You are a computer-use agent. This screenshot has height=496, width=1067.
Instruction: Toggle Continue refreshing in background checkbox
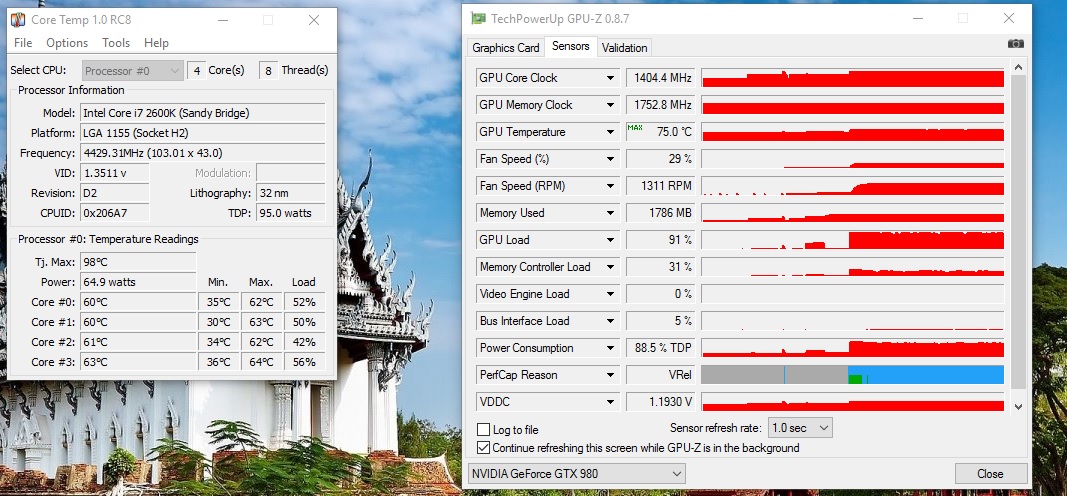tap(484, 448)
